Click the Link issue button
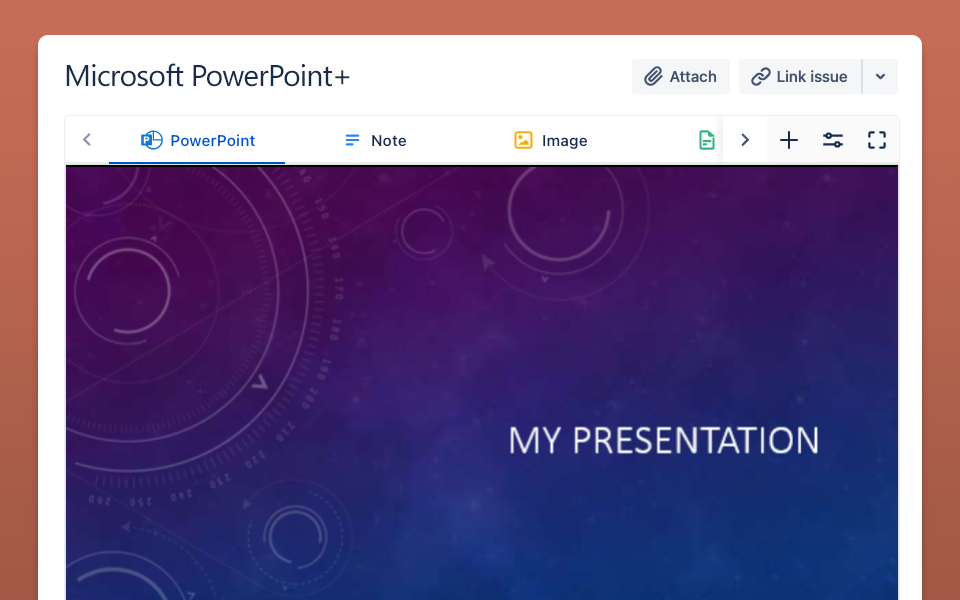This screenshot has width=960, height=600. click(x=800, y=77)
